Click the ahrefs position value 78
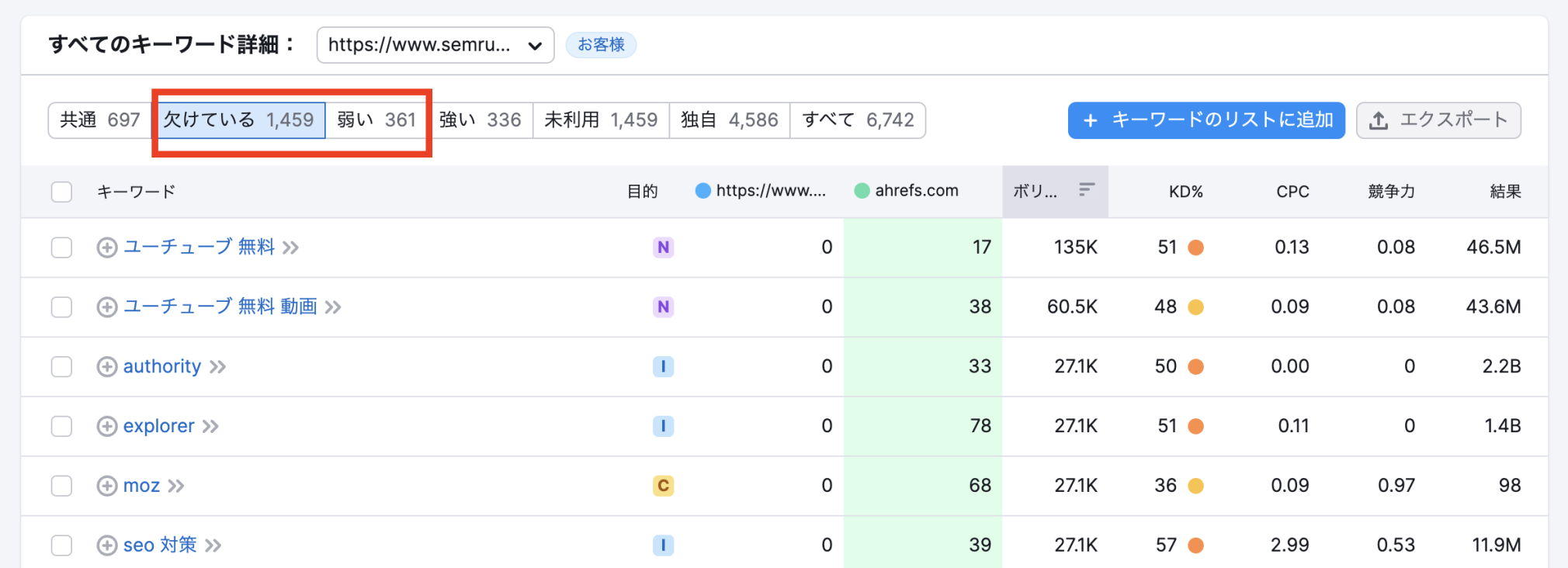Screen dimensions: 1568x568 pyautogui.click(x=981, y=426)
